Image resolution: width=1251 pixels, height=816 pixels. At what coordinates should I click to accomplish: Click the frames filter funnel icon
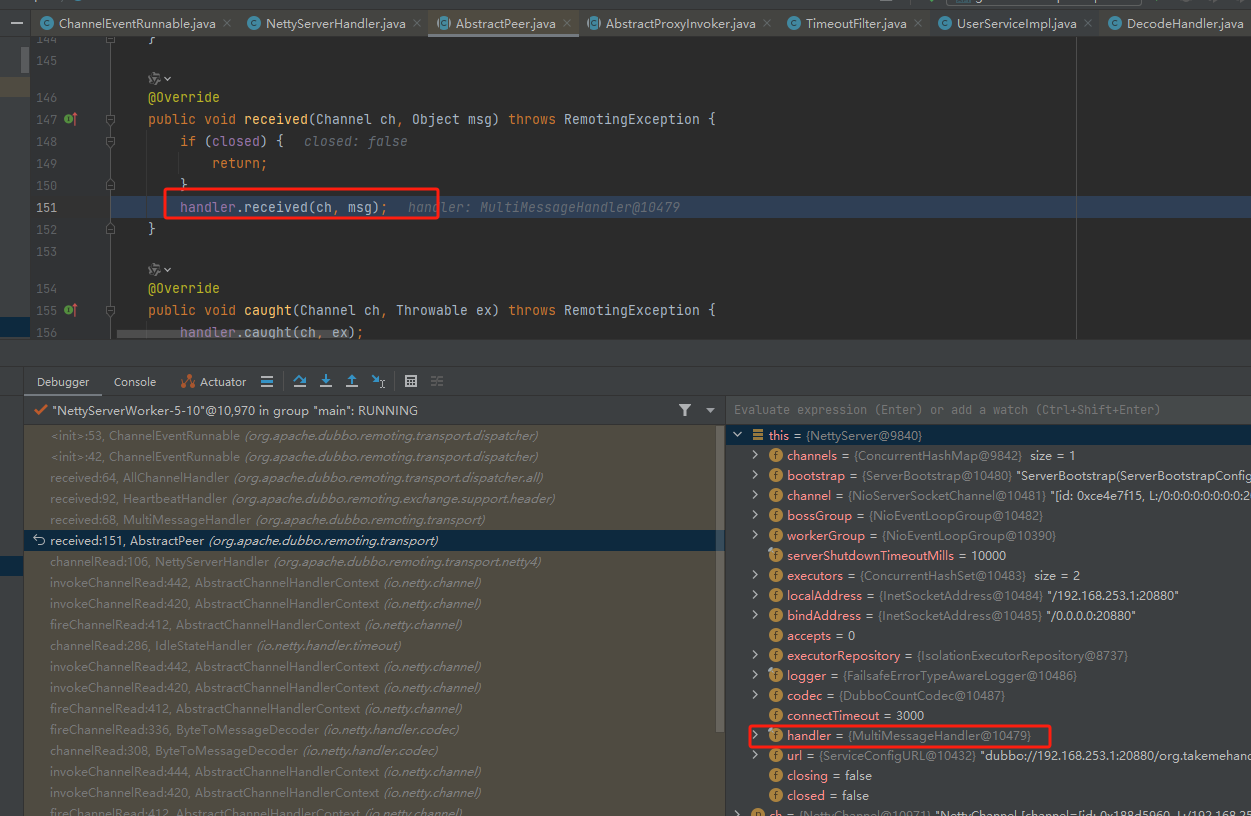(685, 410)
